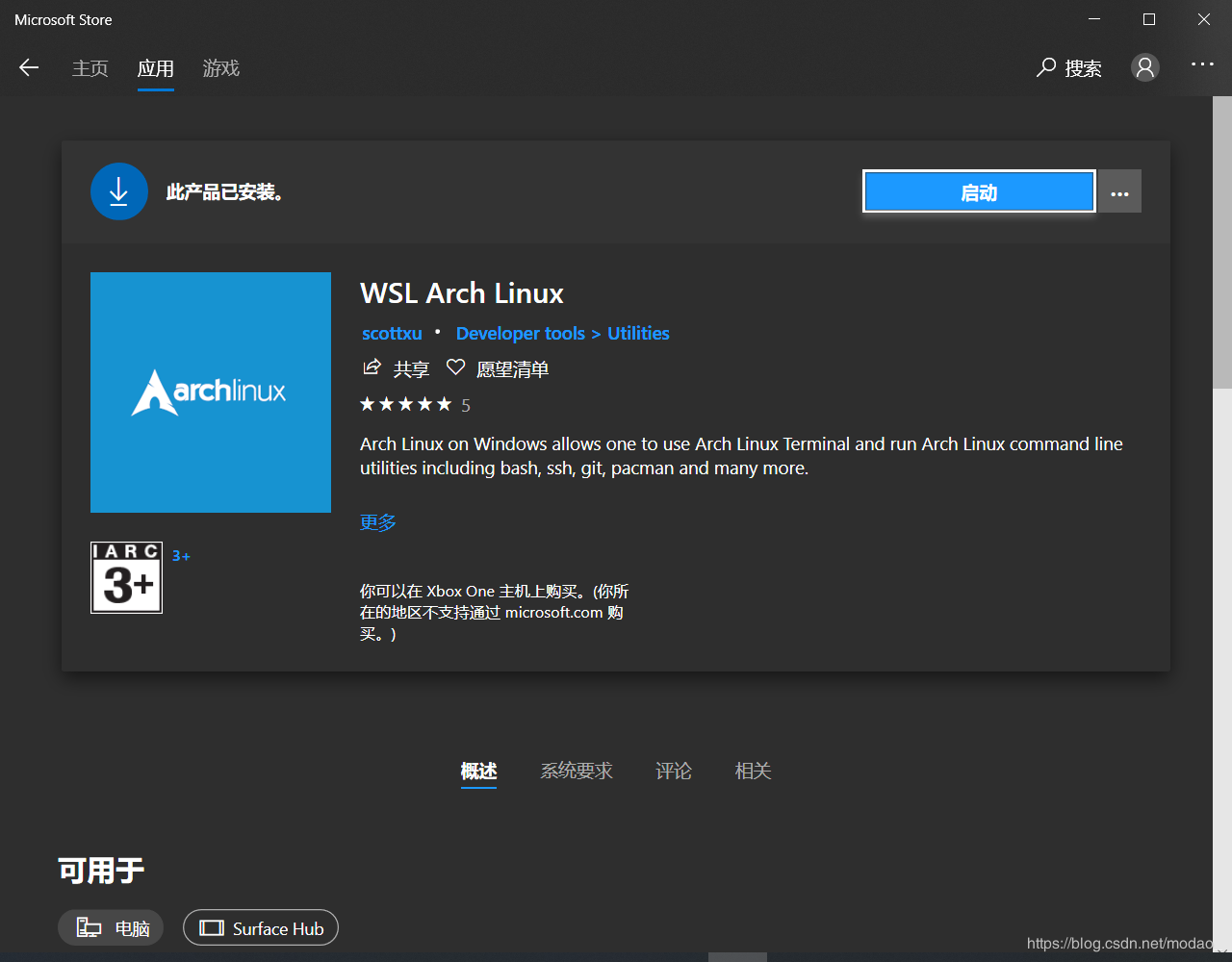This screenshot has width=1232, height=962.
Task: Open the Developer tools > Utilities category
Action: click(562, 333)
